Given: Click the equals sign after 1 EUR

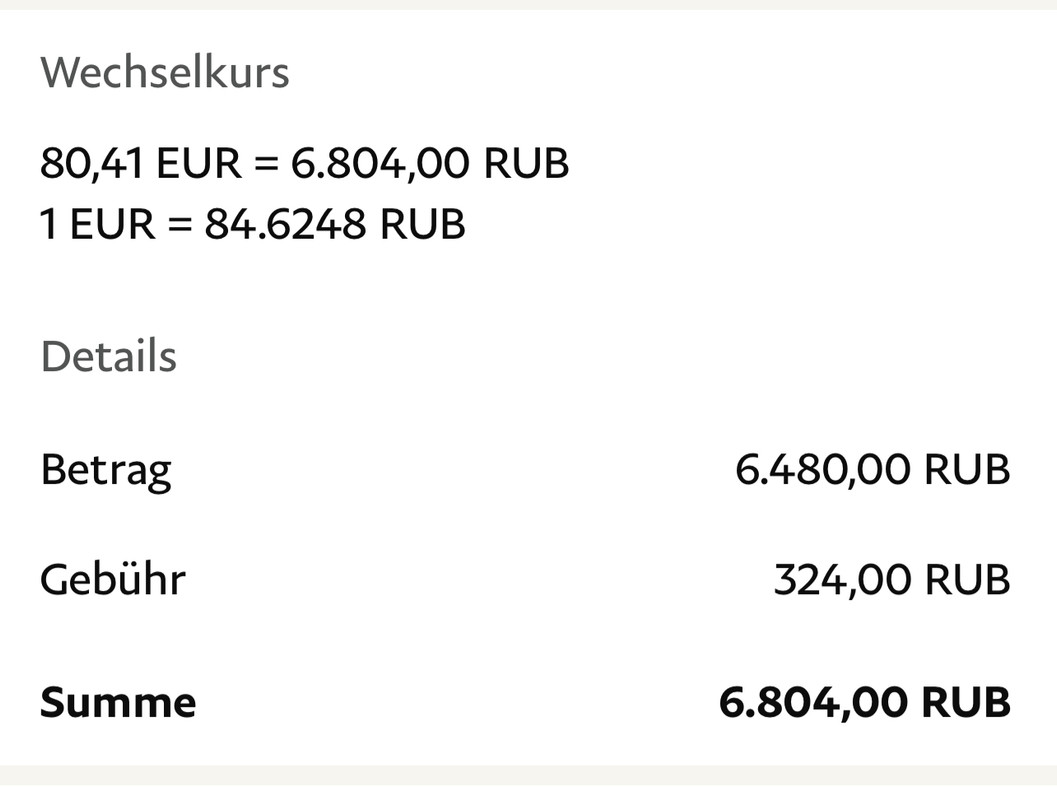Looking at the screenshot, I should 180,224.
